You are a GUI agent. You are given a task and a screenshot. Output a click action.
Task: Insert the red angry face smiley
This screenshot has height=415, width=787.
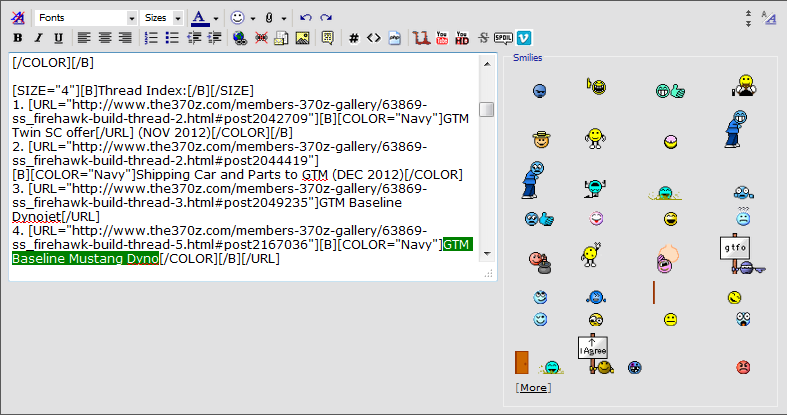(x=743, y=367)
